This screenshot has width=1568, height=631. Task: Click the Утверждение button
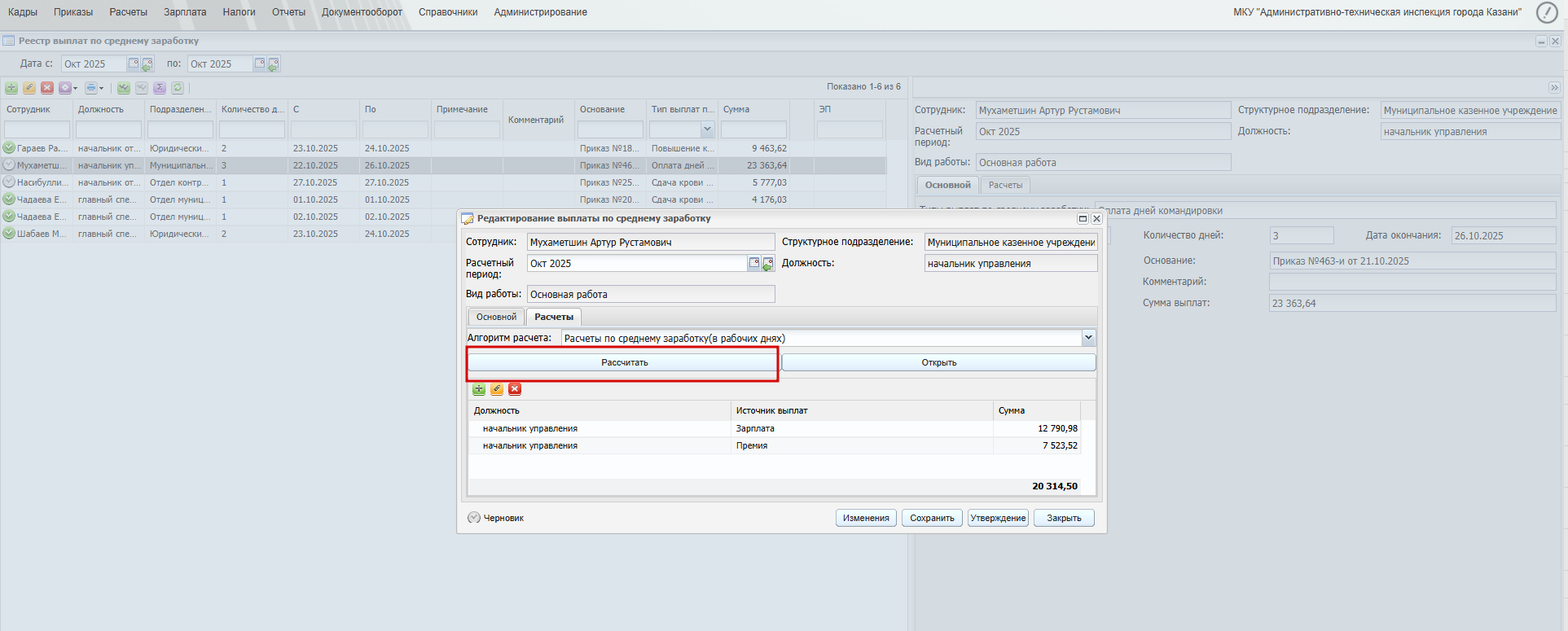999,518
